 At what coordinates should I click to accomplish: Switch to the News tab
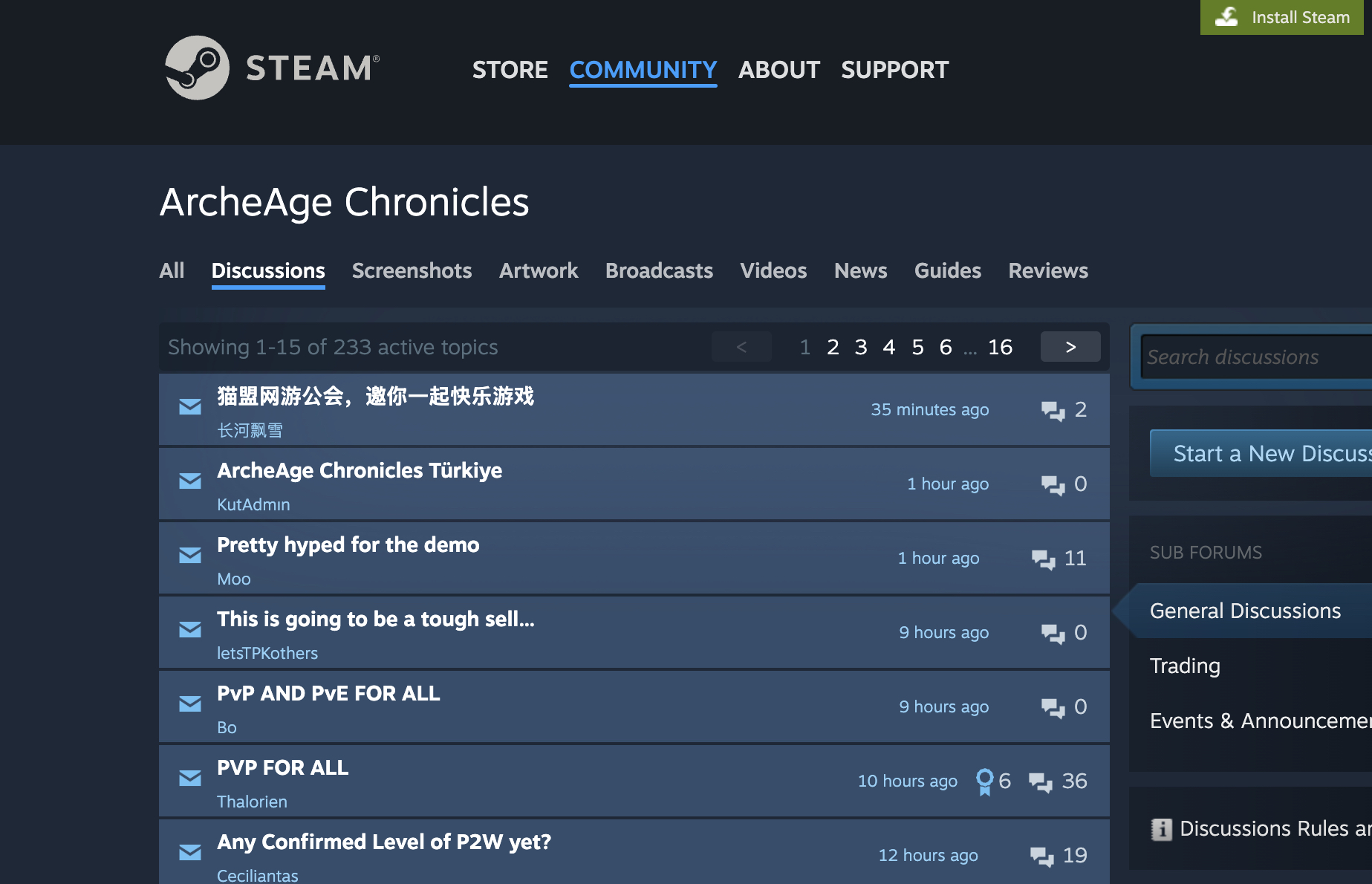coord(861,270)
